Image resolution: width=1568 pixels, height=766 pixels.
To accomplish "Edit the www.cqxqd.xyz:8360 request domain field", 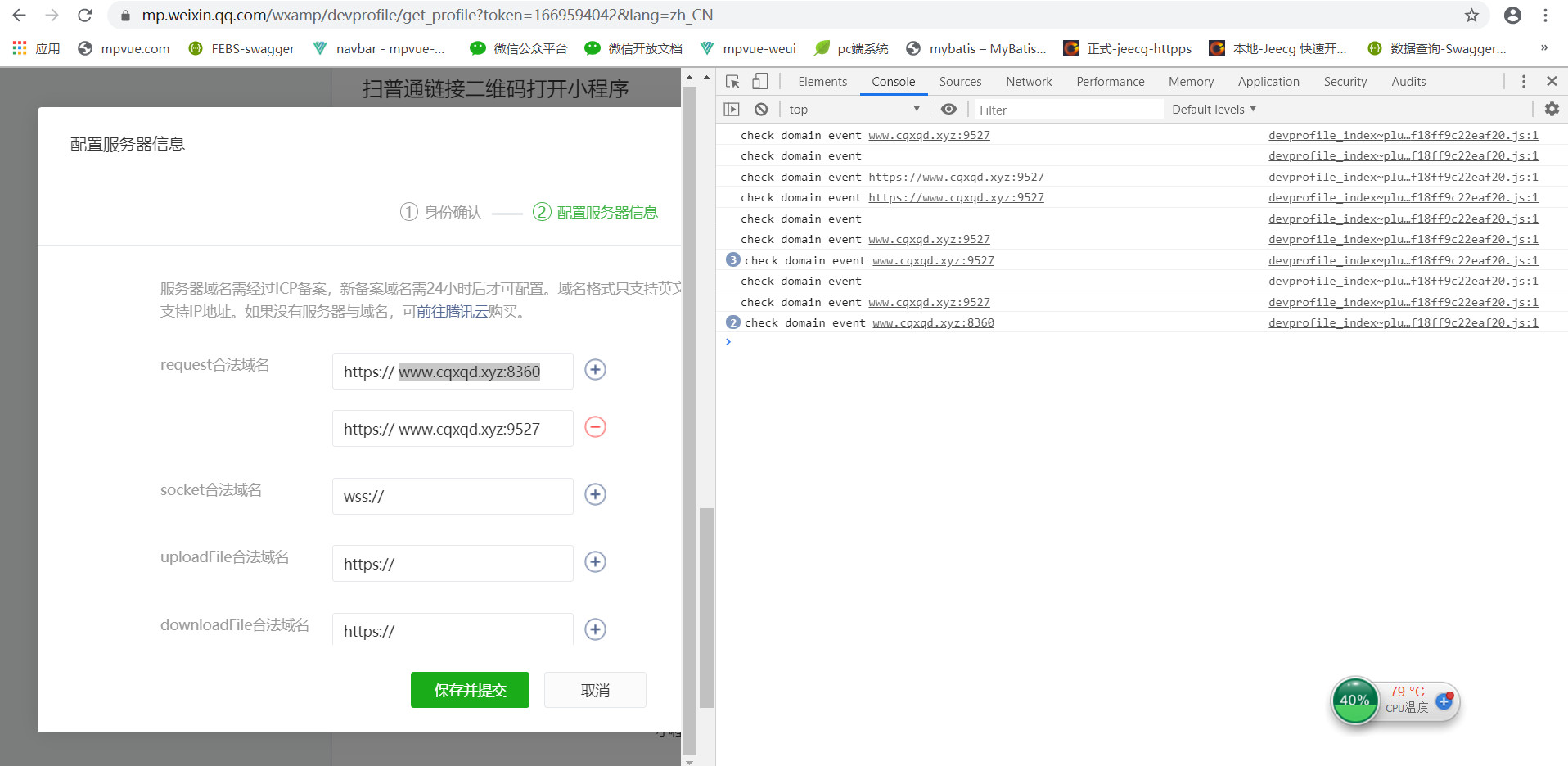I will pyautogui.click(x=453, y=372).
